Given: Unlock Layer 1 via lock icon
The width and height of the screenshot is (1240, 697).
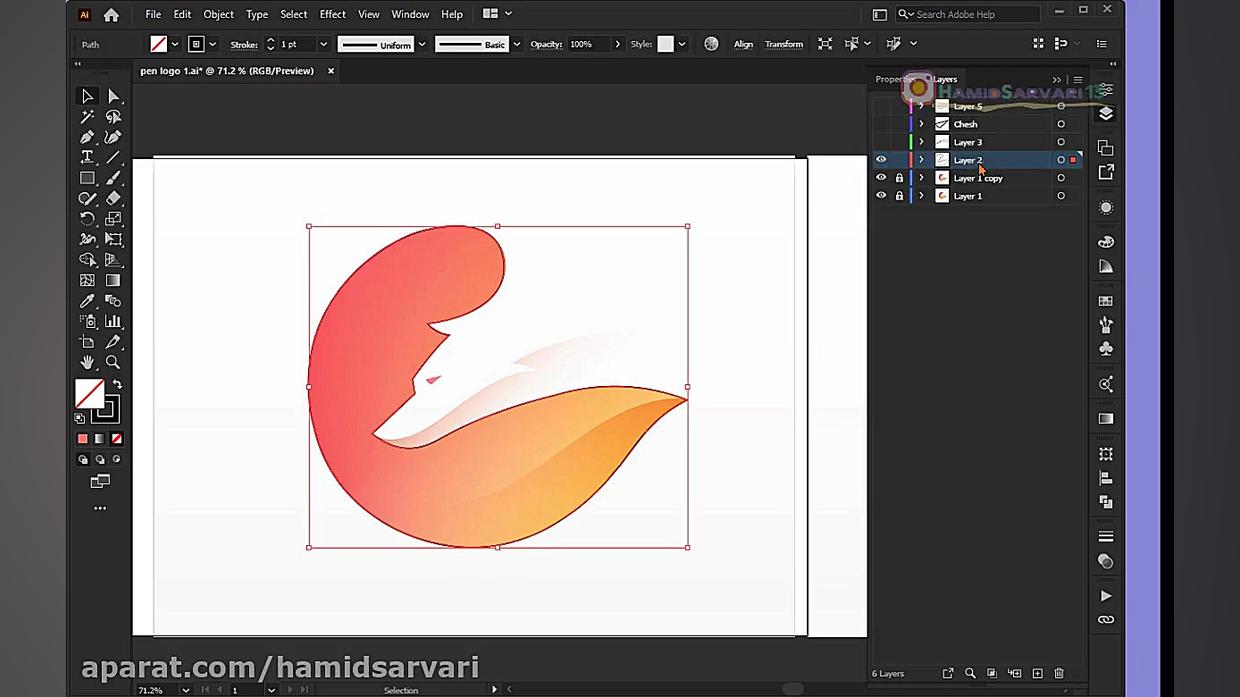Looking at the screenshot, I should 899,196.
